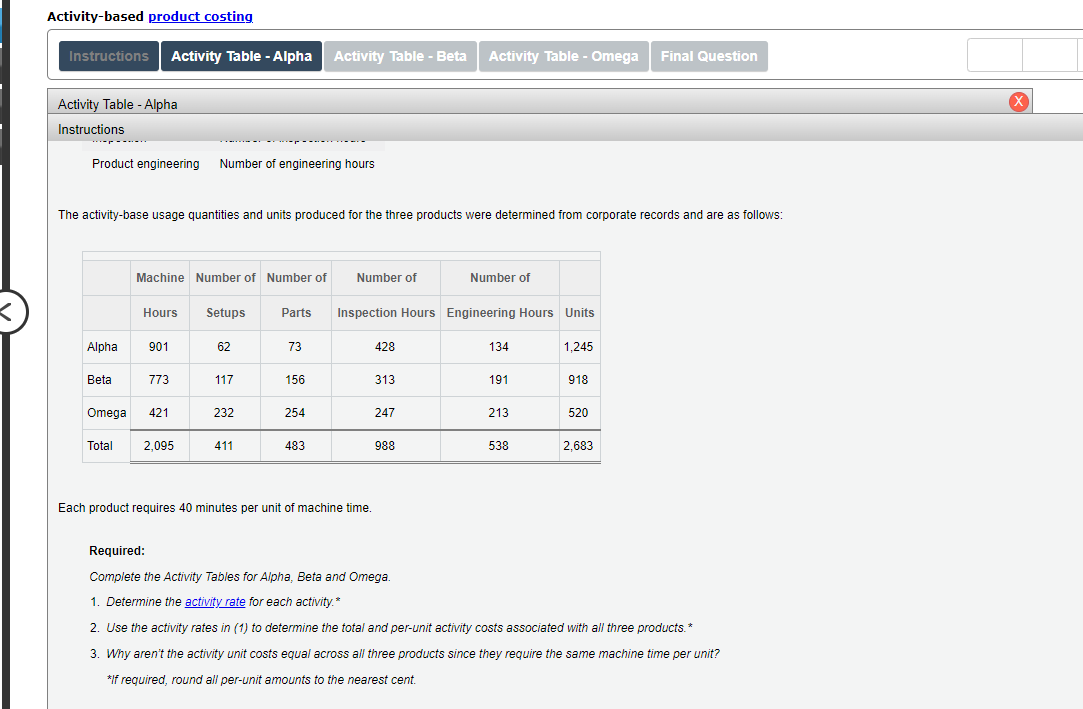Select total setups value 411
The width and height of the screenshot is (1083, 709).
[x=224, y=445]
